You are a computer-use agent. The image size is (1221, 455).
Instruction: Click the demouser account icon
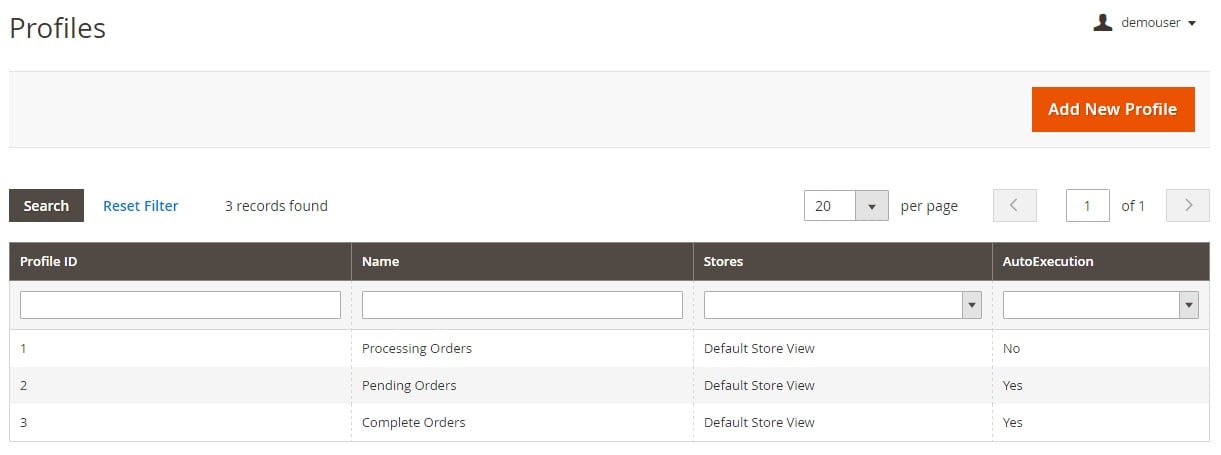(1103, 23)
